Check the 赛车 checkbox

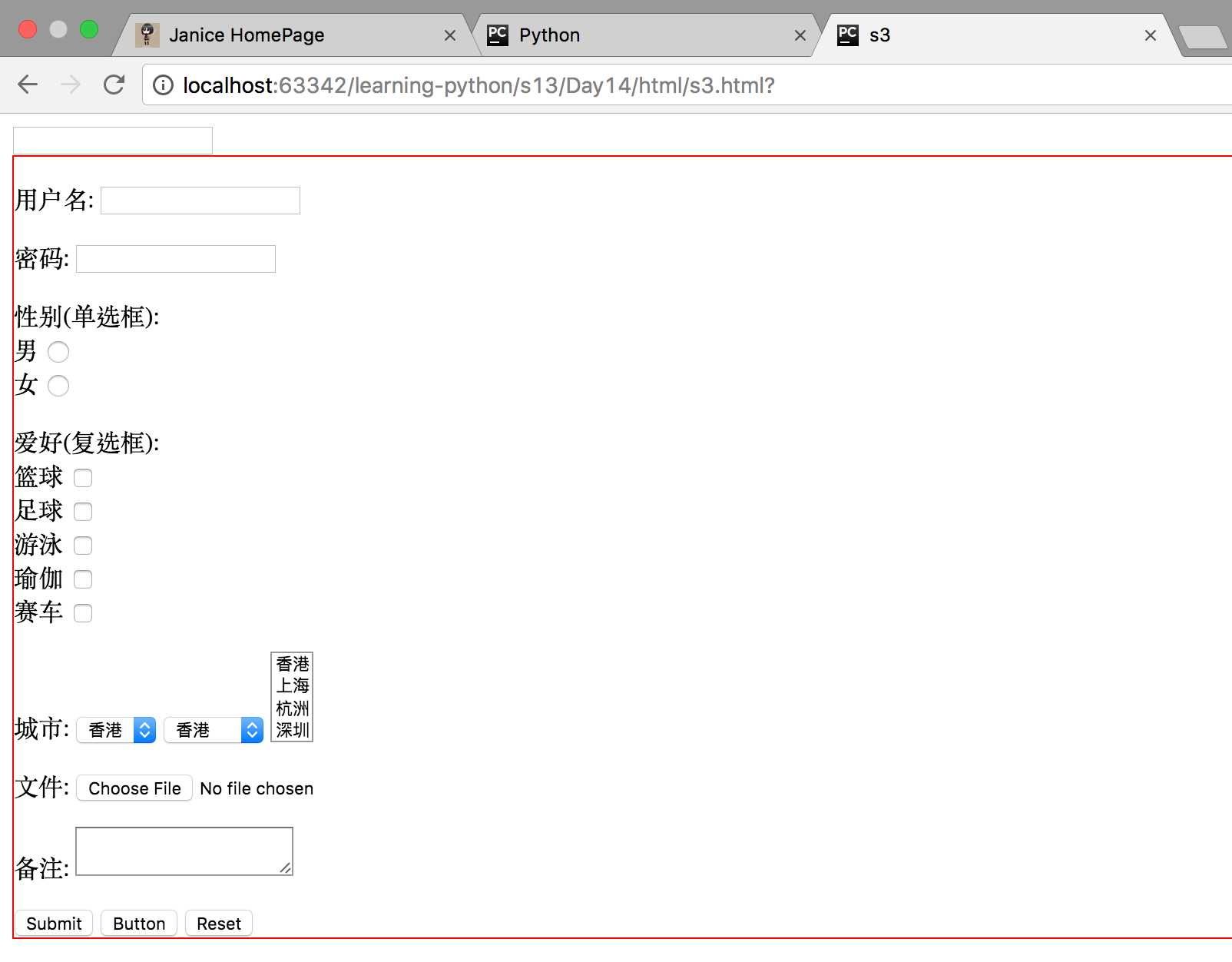[x=83, y=613]
